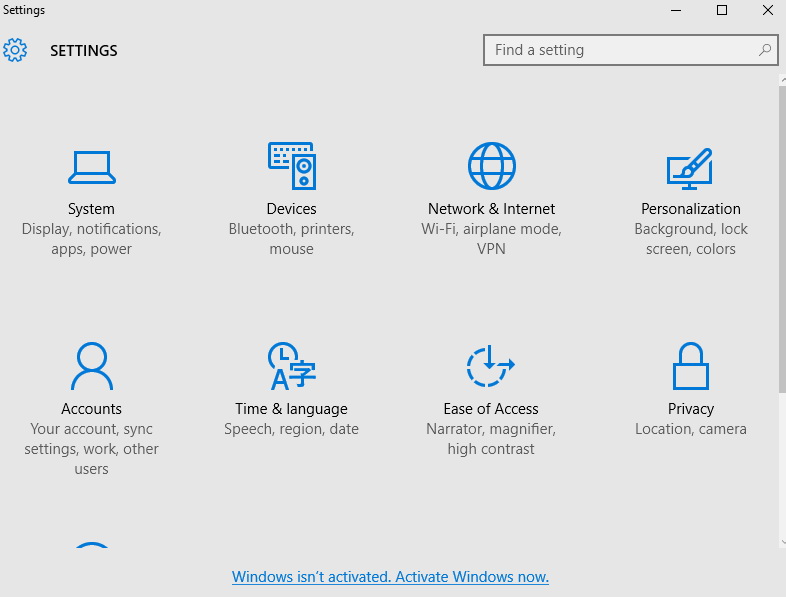The width and height of the screenshot is (786, 597).
Task: Click 'Bluetooth, printers, mouse' description
Action: pos(291,239)
